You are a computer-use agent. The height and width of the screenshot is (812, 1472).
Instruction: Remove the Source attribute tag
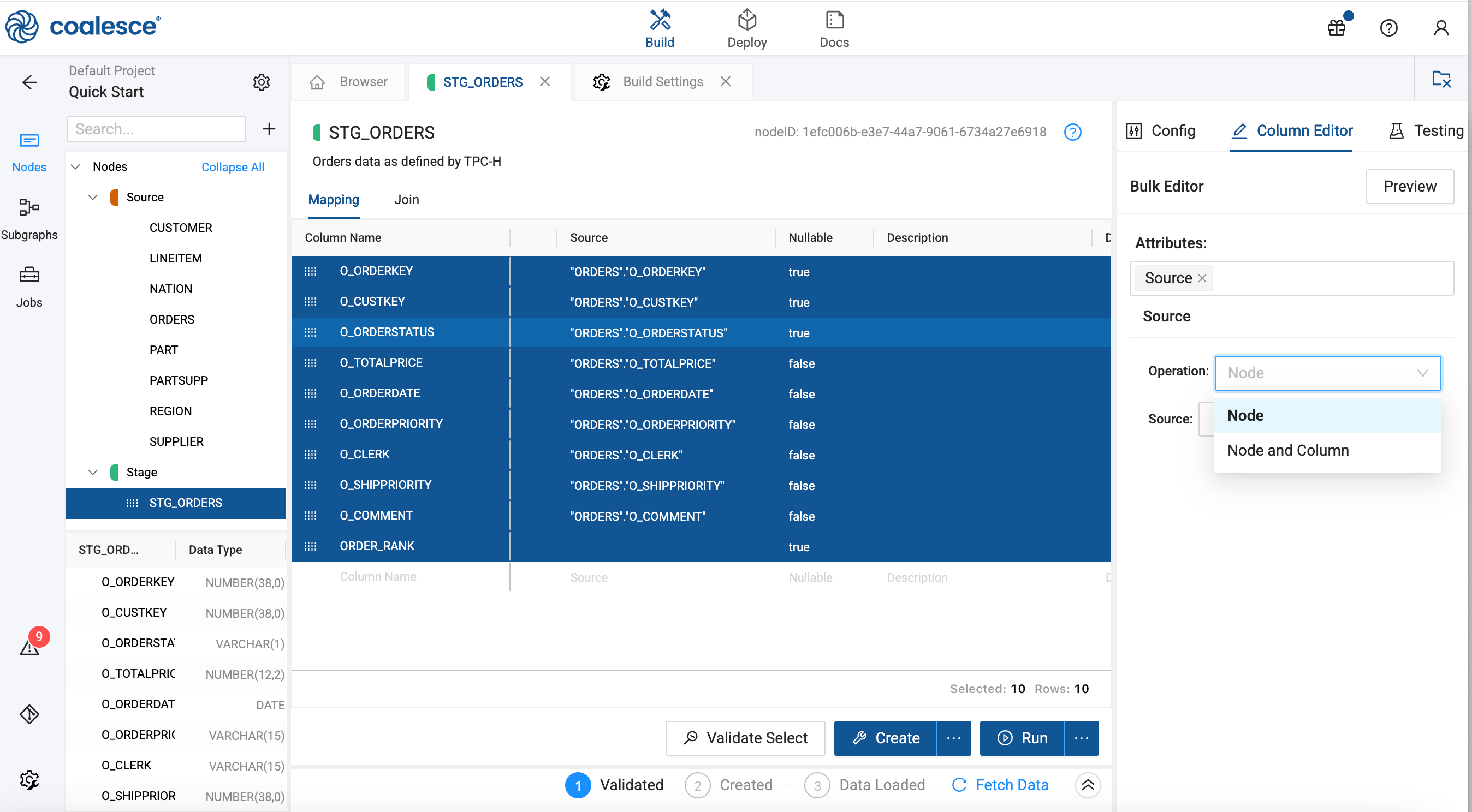(x=1202, y=278)
